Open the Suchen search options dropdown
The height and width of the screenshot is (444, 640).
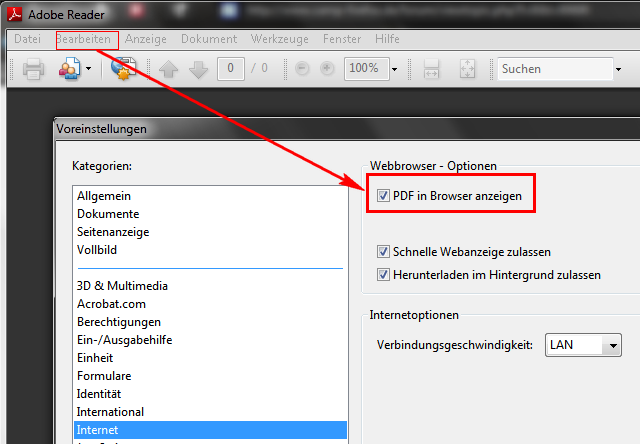click(x=618, y=69)
